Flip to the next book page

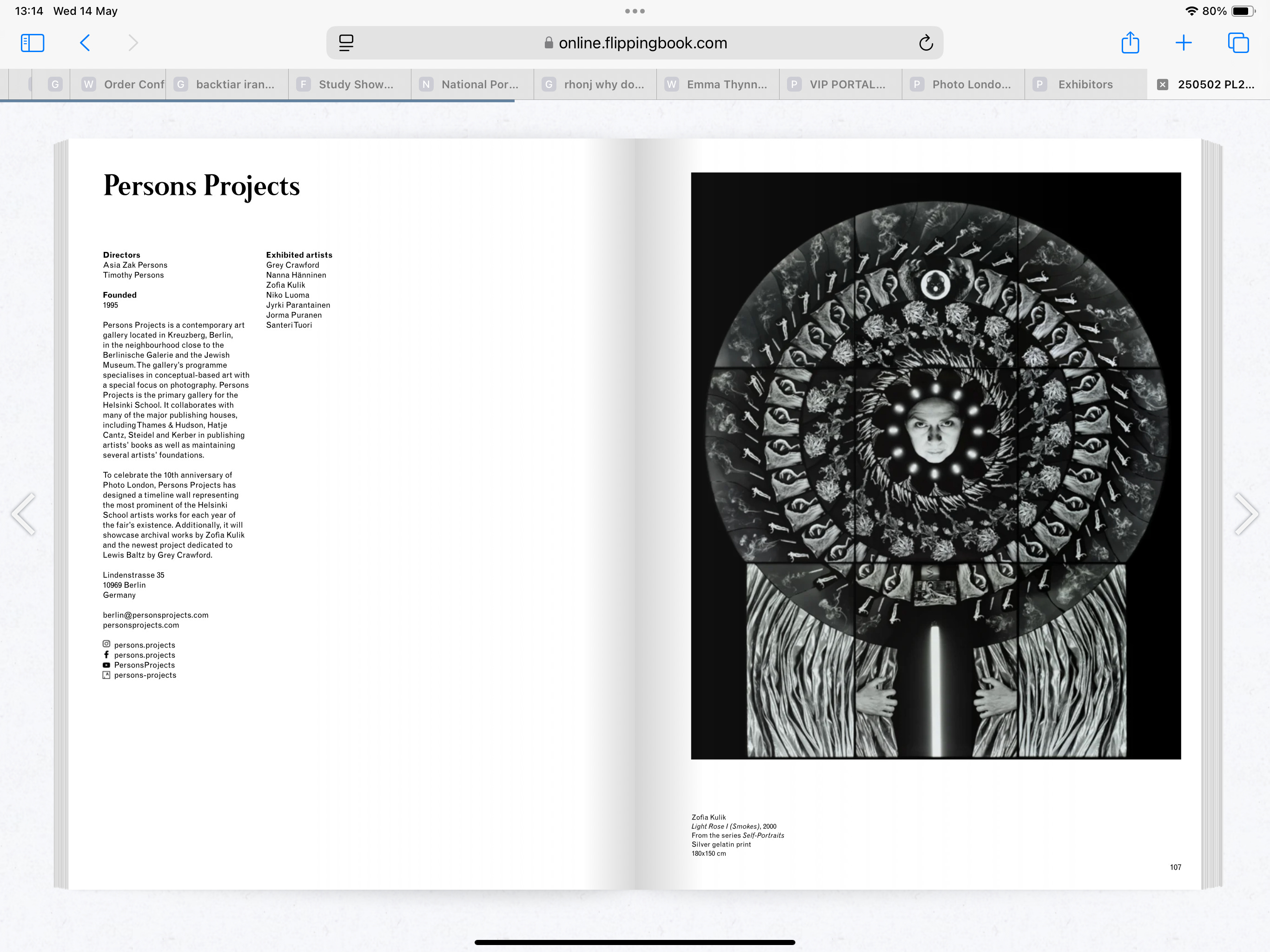[x=1246, y=514]
